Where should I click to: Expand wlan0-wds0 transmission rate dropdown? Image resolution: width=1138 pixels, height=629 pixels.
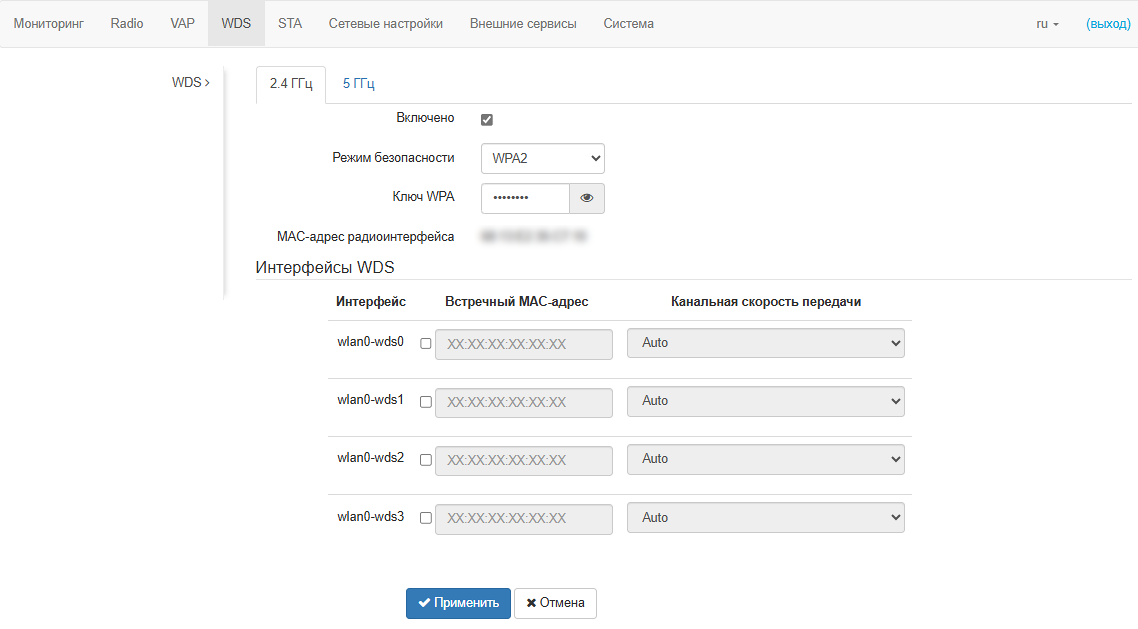click(765, 343)
